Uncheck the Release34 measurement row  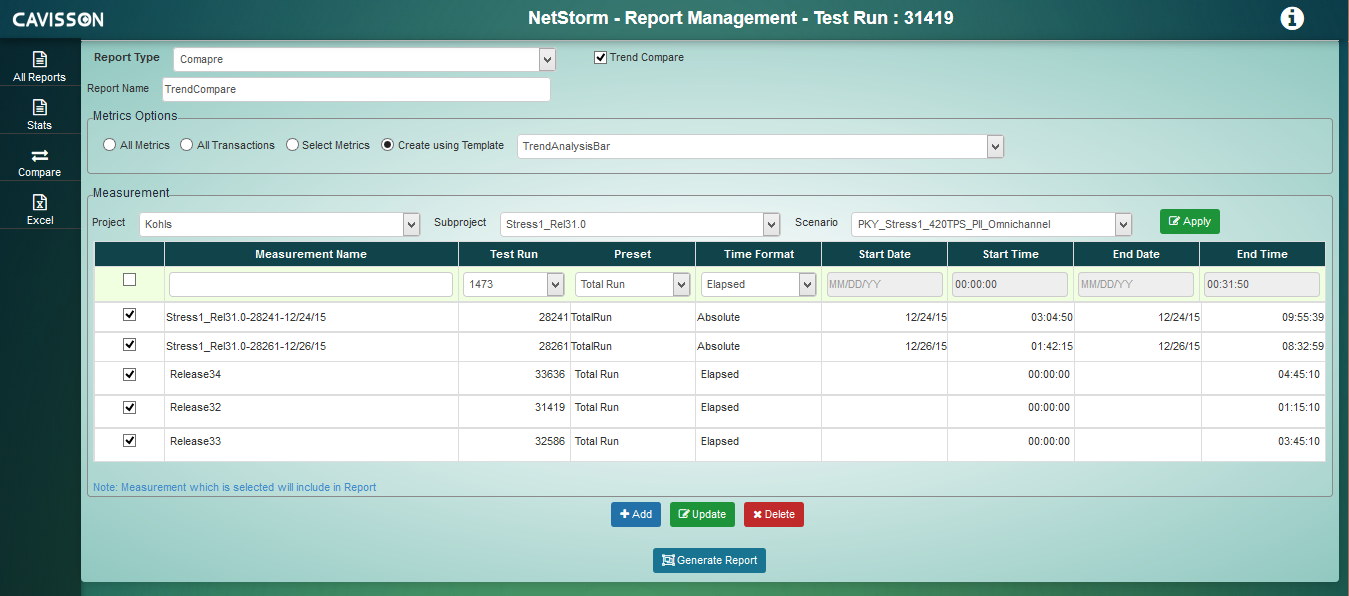[129, 374]
